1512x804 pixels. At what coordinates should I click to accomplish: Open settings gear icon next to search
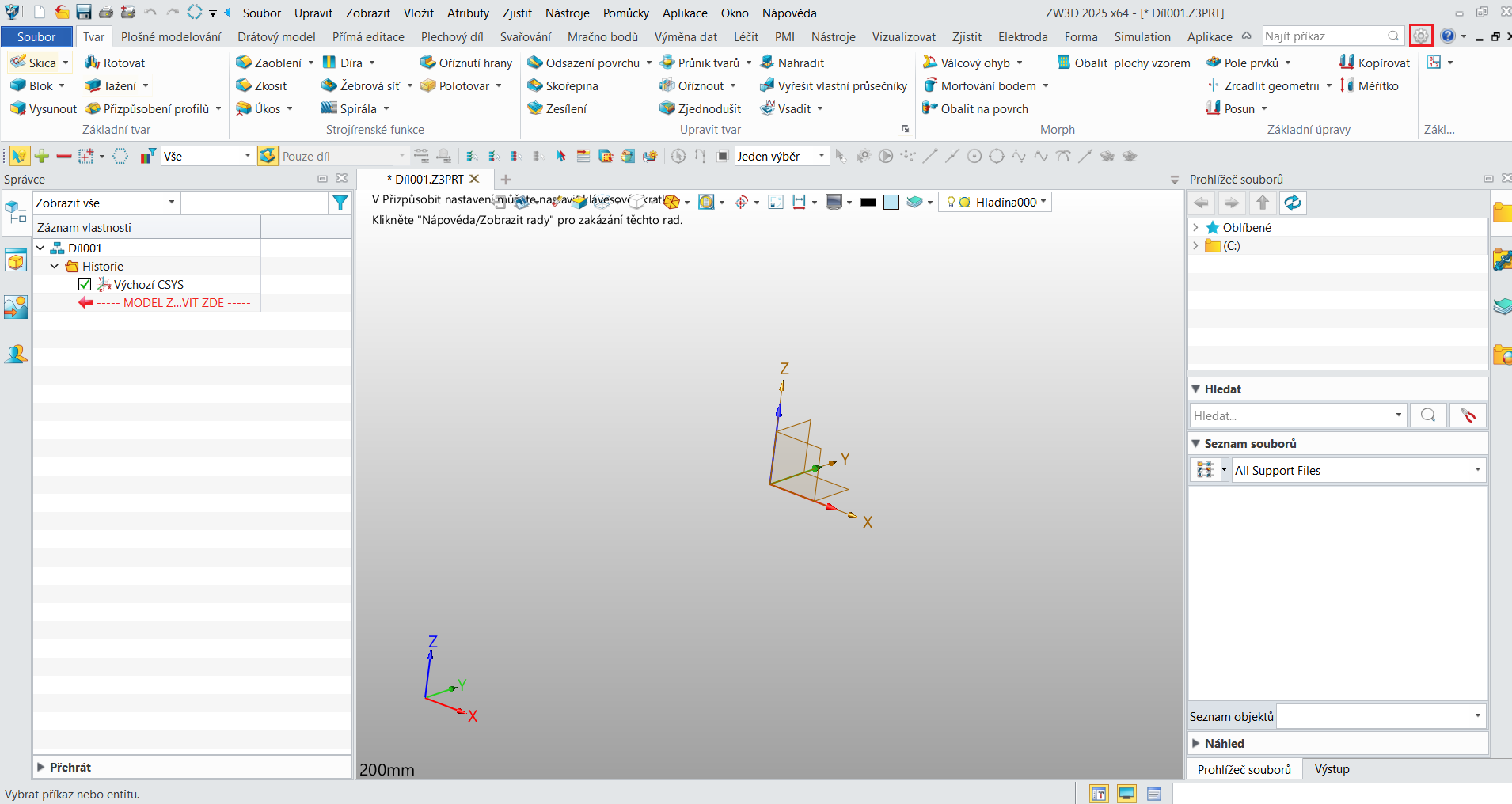(1421, 36)
